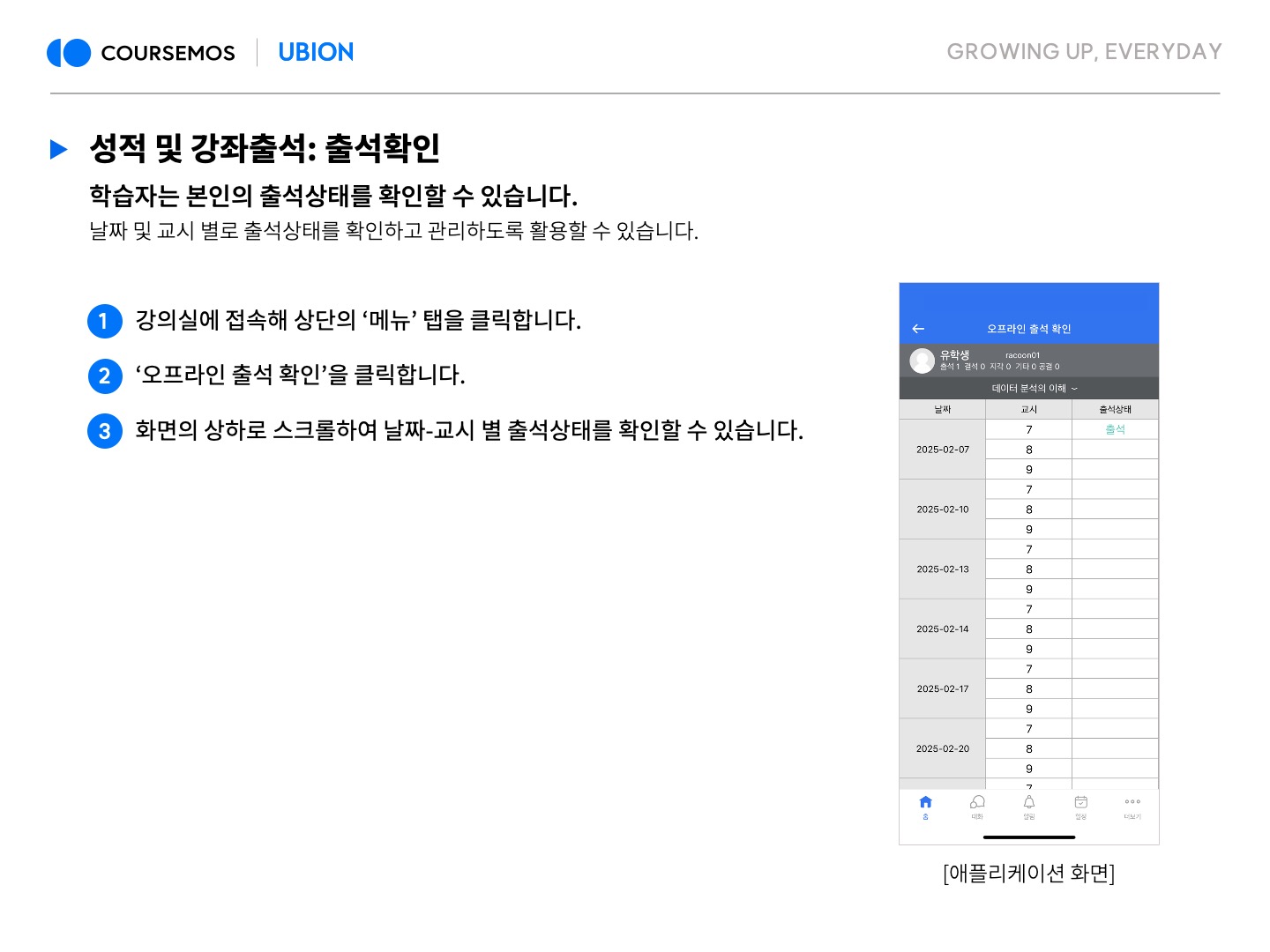Click the UBION logo text
This screenshot has width=1270, height=952.
tap(316, 53)
